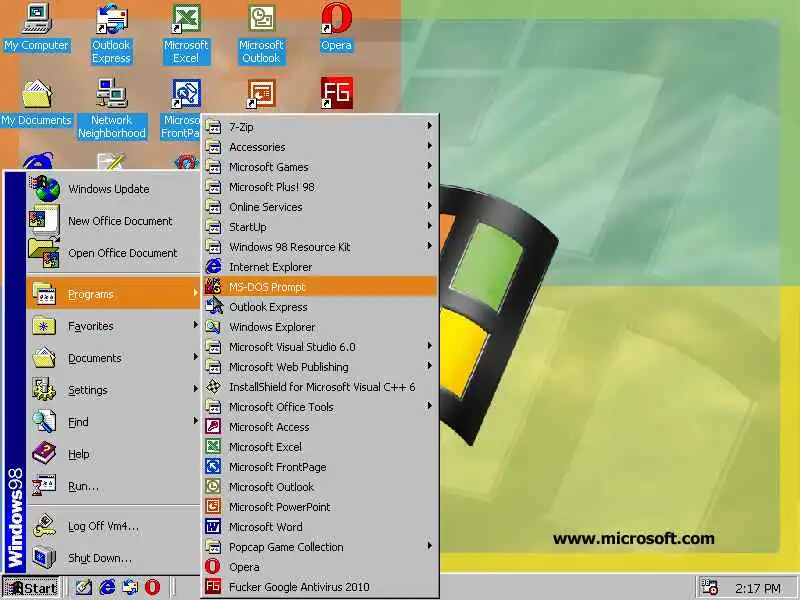
Task: Open the Documents Start menu item
Action: click(x=113, y=358)
